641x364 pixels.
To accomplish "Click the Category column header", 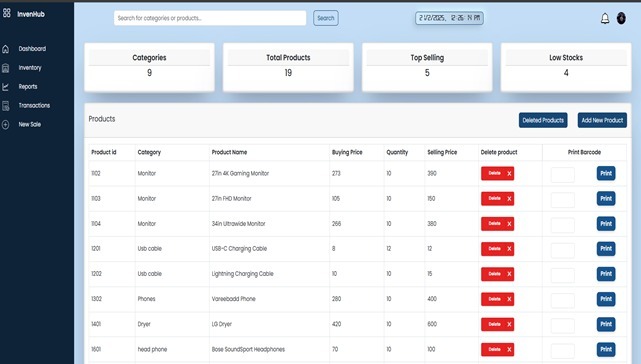I will point(149,152).
